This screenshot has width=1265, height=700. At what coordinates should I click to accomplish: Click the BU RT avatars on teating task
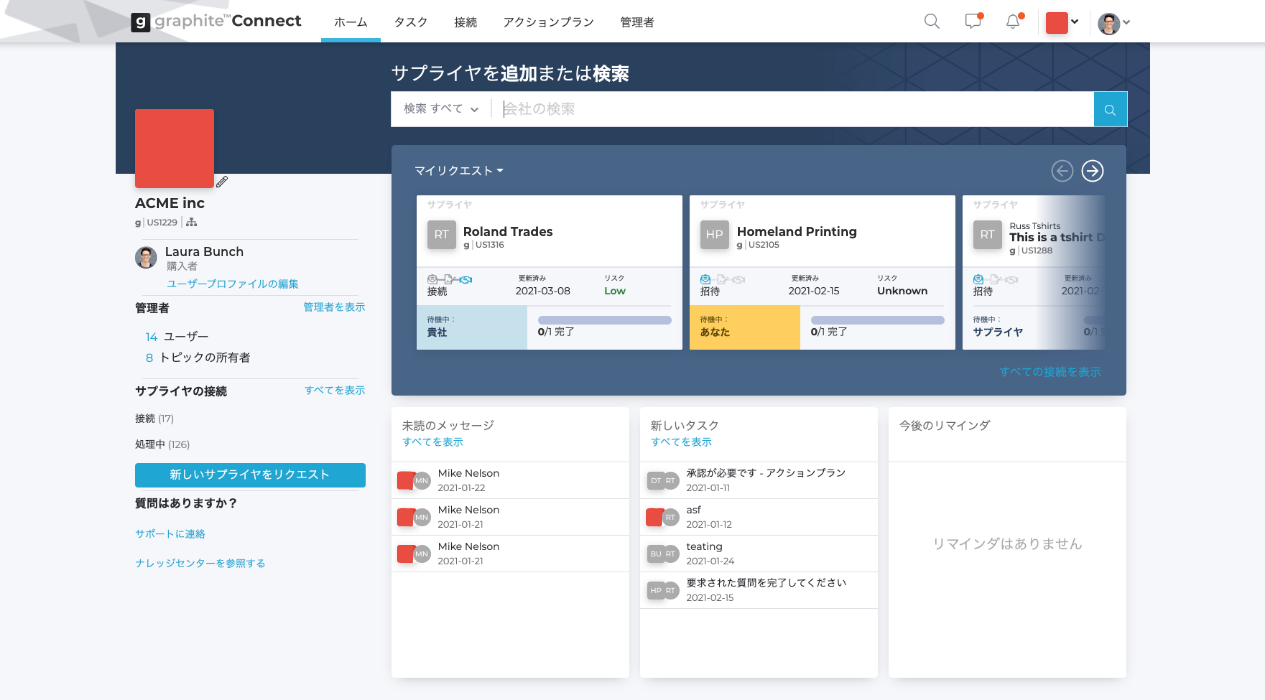click(x=663, y=553)
